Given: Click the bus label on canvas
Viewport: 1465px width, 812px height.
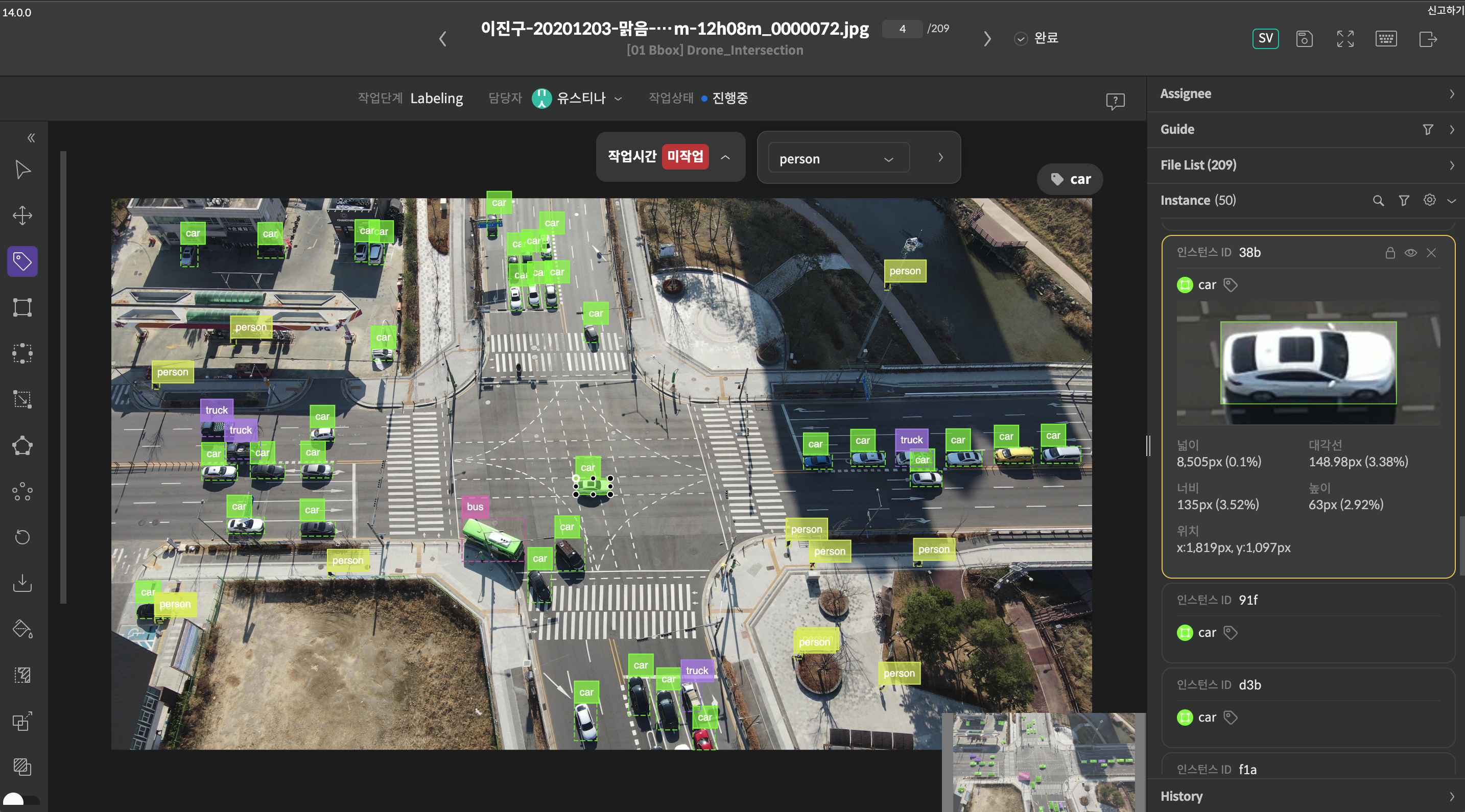Looking at the screenshot, I should pyautogui.click(x=475, y=506).
